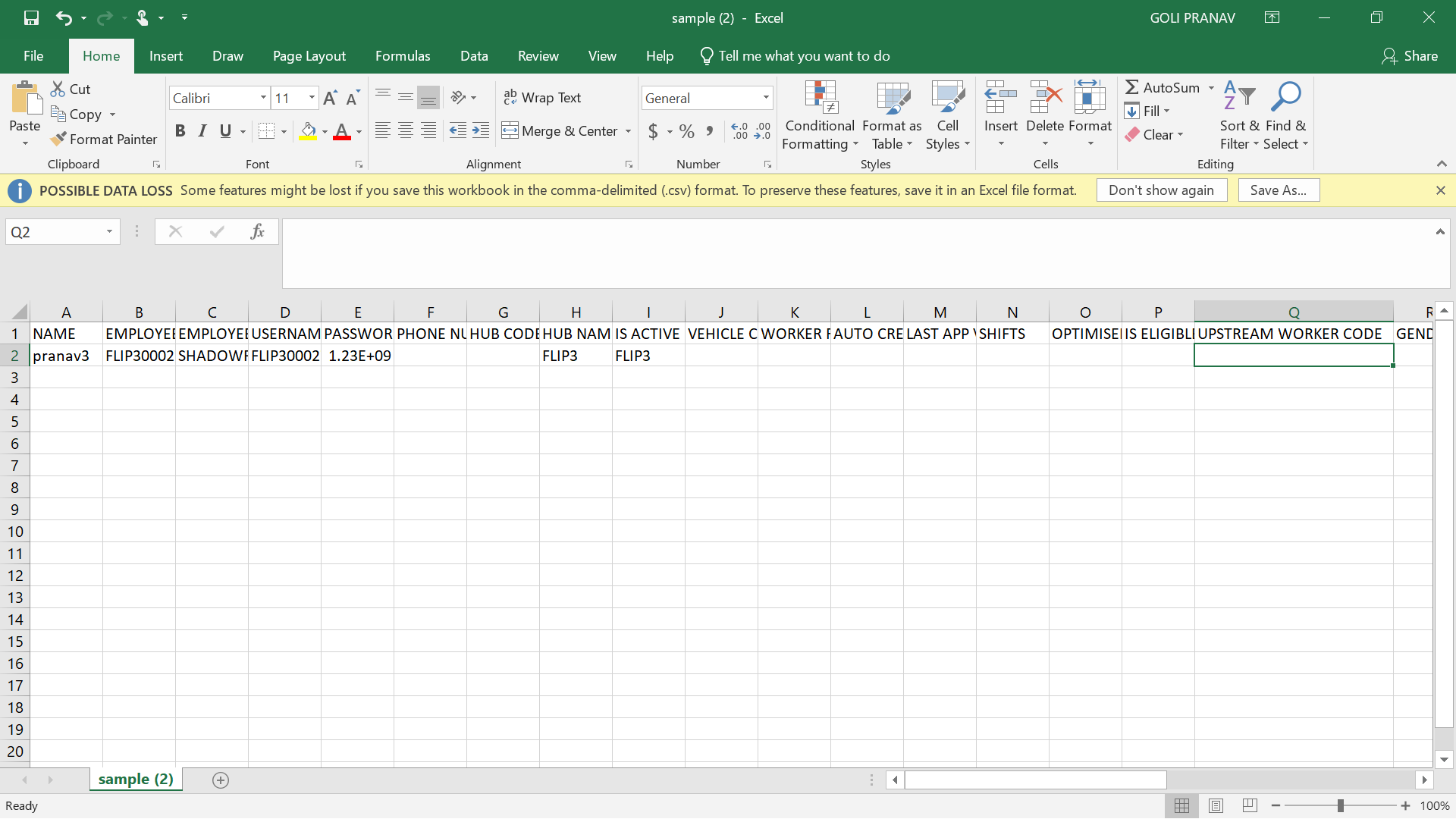Image resolution: width=1456 pixels, height=819 pixels.
Task: Apply Percent Style
Action: click(x=687, y=131)
